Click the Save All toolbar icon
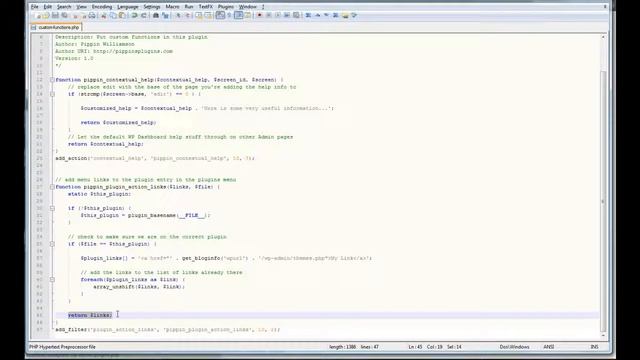The image size is (640, 360). (64, 16)
